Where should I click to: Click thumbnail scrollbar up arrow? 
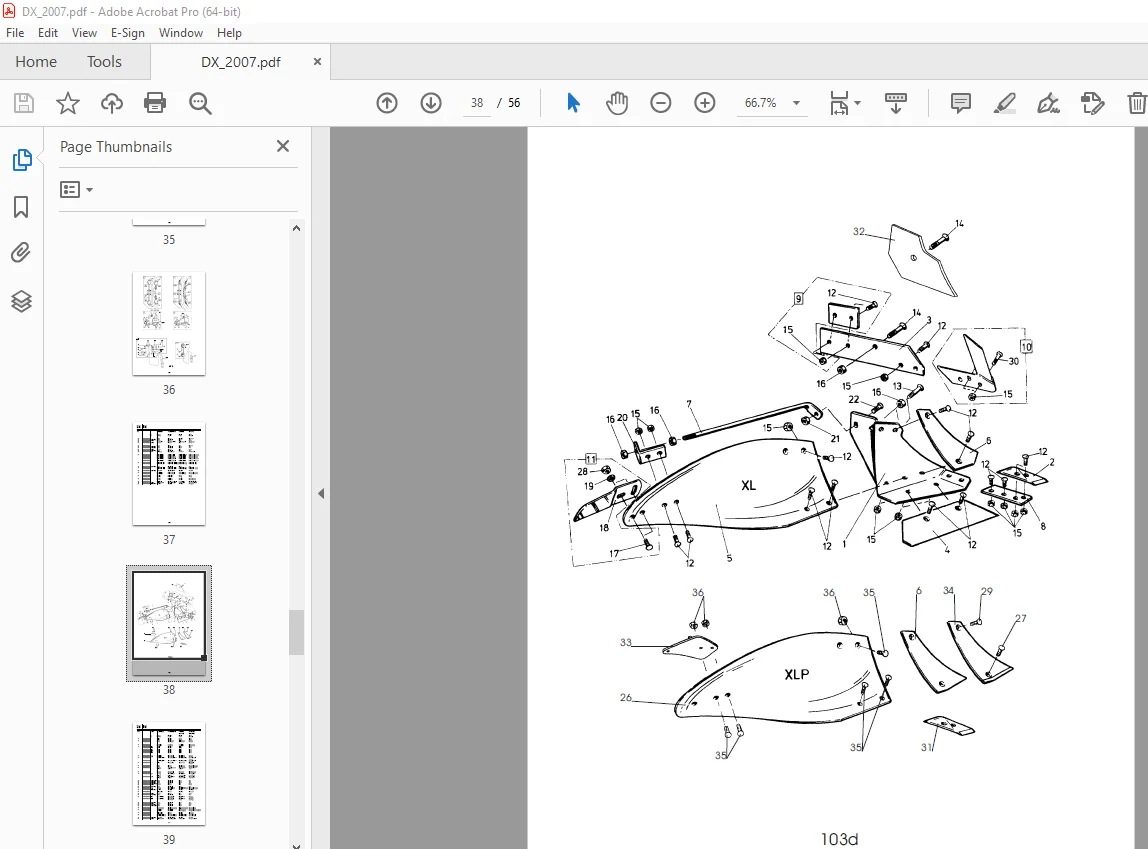click(297, 228)
